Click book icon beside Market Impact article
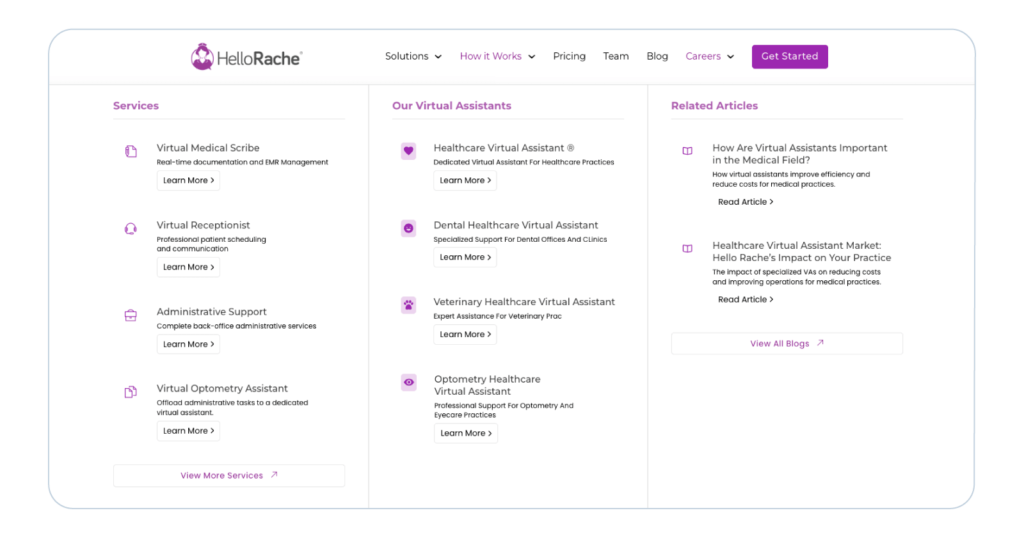 pos(688,248)
